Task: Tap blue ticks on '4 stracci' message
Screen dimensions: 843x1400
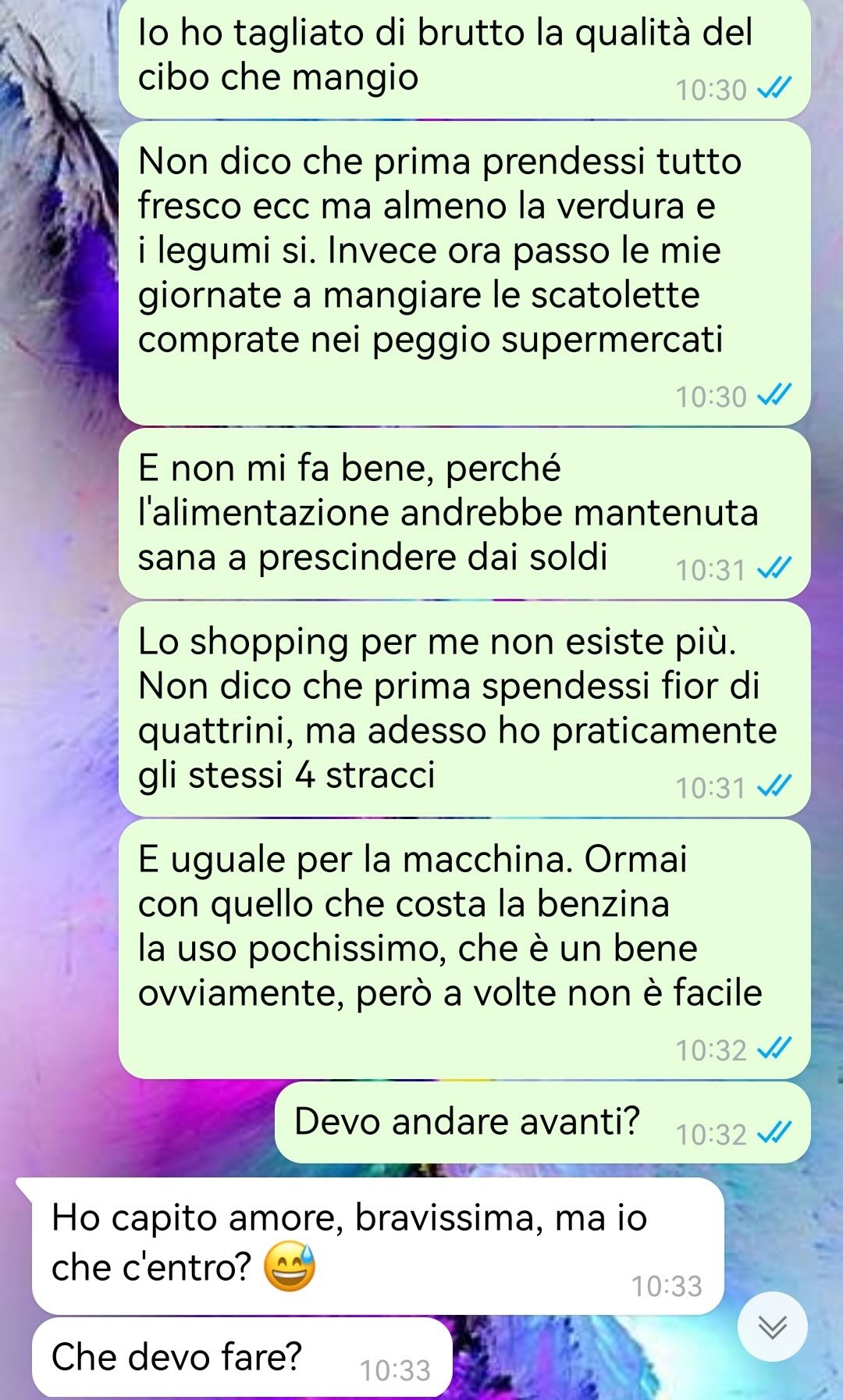Action: [x=775, y=786]
